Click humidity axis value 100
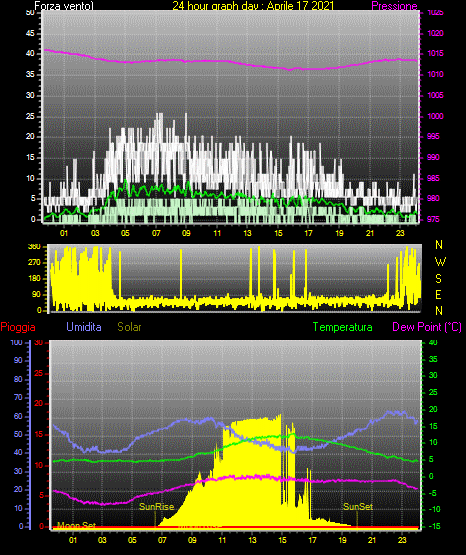This screenshot has height=555, width=466. 17,342
